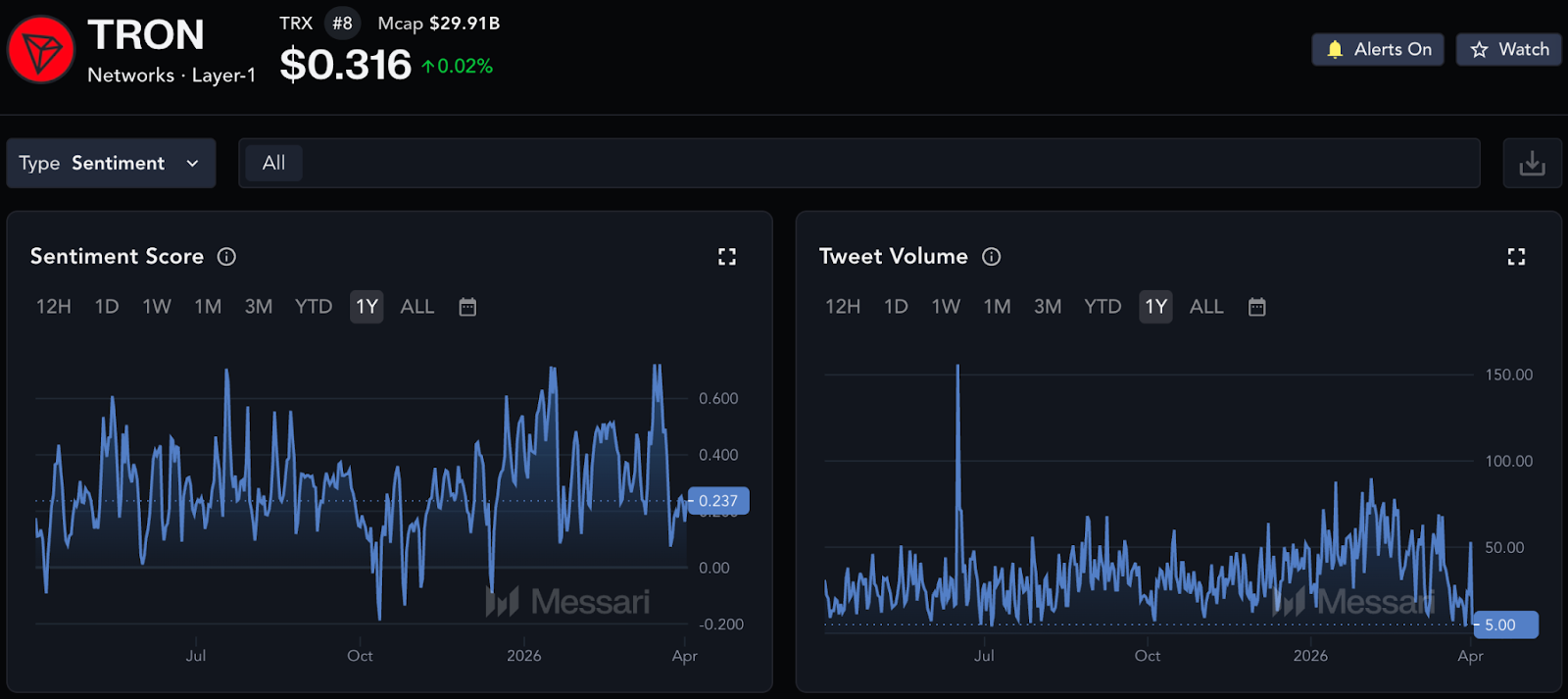Click the 0.237 sentiment value marker
The width and height of the screenshot is (1568, 699).
tap(718, 501)
